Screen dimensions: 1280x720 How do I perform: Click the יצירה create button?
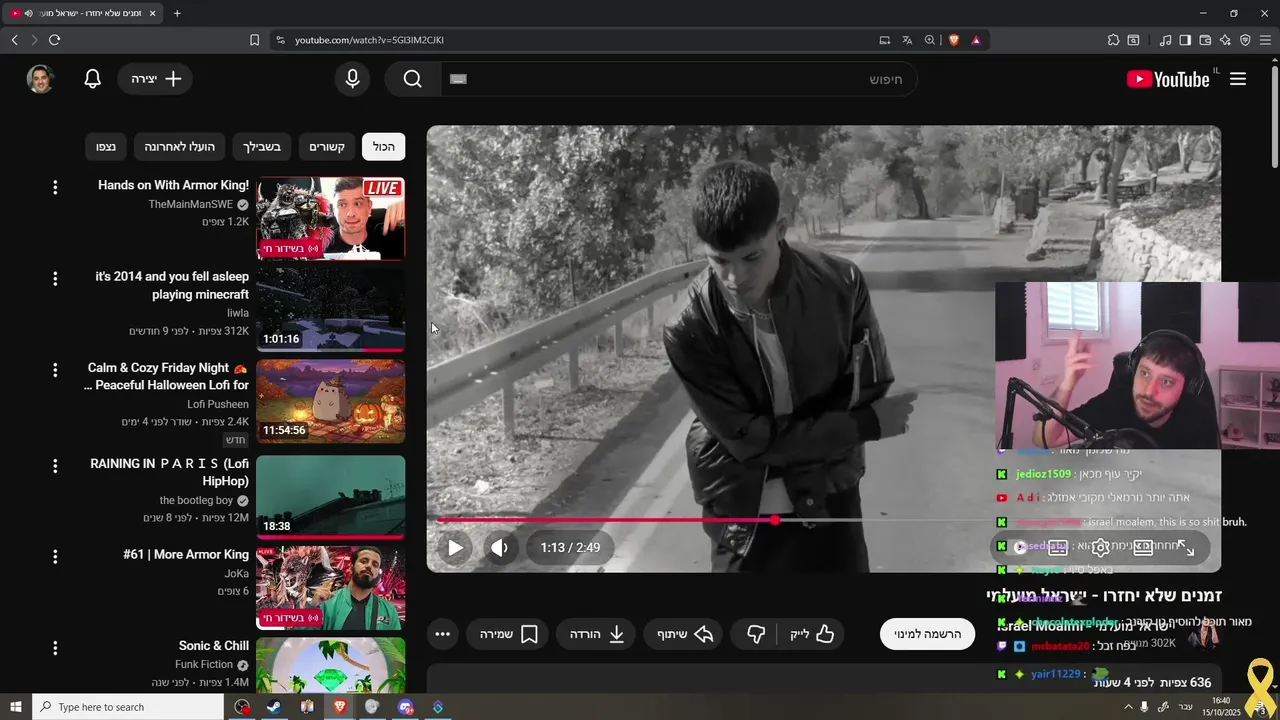pos(155,79)
